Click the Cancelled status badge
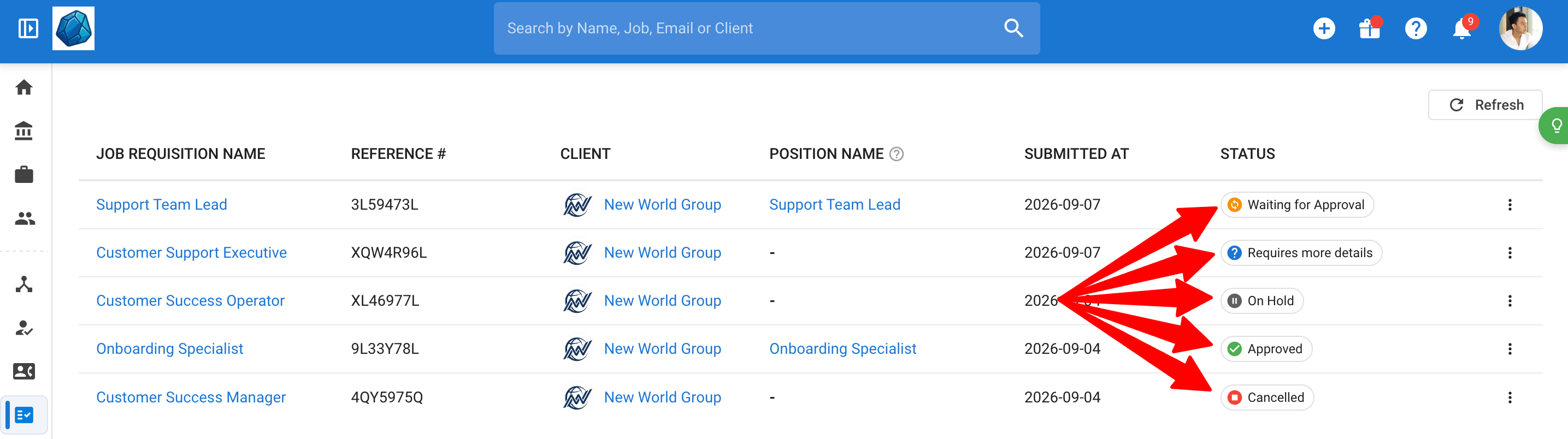The image size is (1568, 439). click(1267, 398)
